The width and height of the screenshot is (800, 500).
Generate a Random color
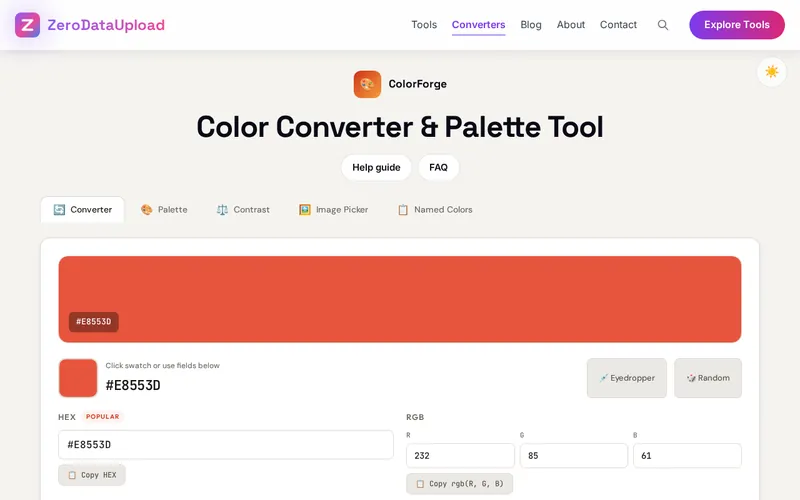tap(708, 378)
